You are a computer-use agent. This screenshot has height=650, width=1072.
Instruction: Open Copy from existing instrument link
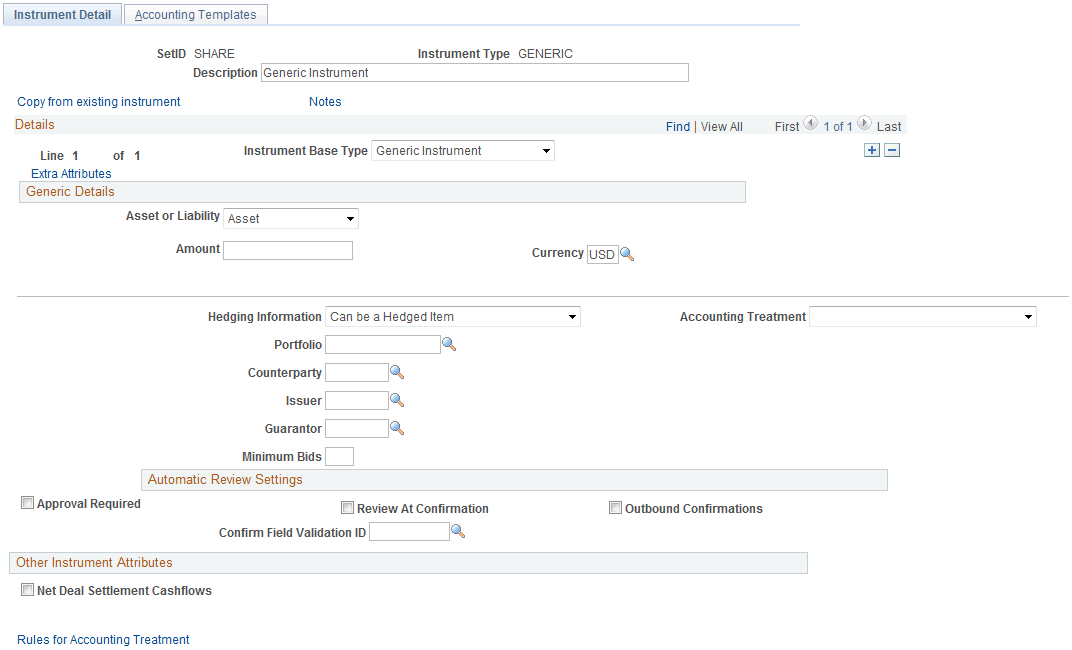click(x=98, y=102)
